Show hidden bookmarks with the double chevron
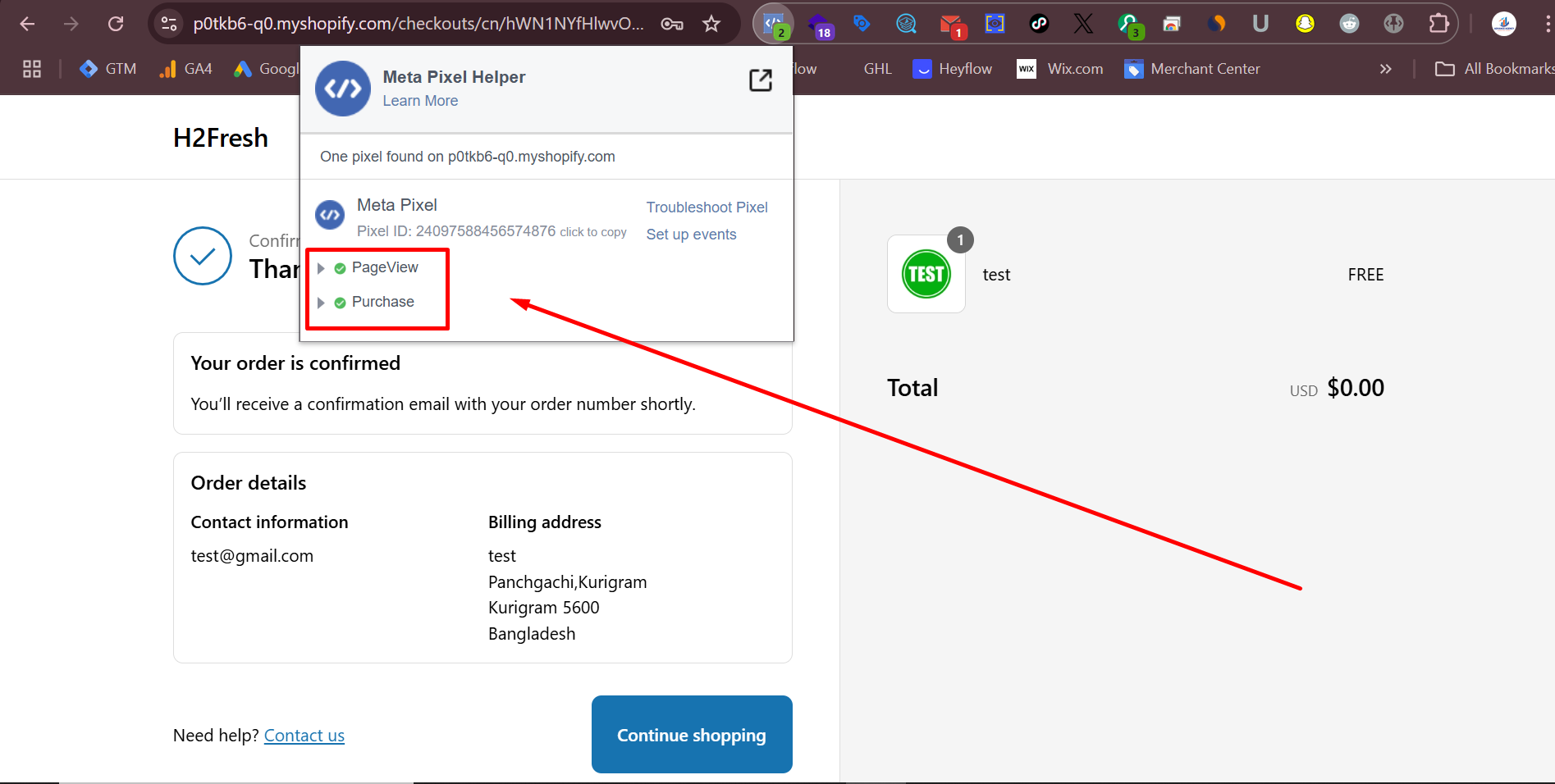 click(1385, 69)
